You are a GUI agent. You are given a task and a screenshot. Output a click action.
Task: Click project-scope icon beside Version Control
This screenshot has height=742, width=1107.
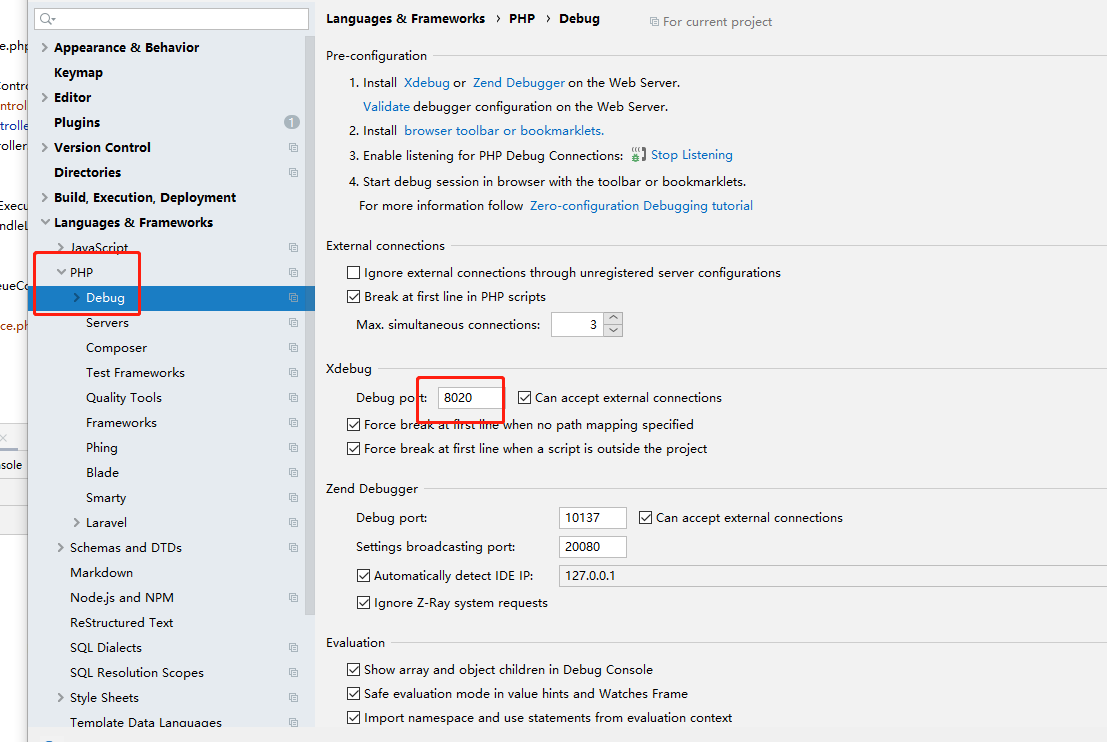tap(293, 148)
